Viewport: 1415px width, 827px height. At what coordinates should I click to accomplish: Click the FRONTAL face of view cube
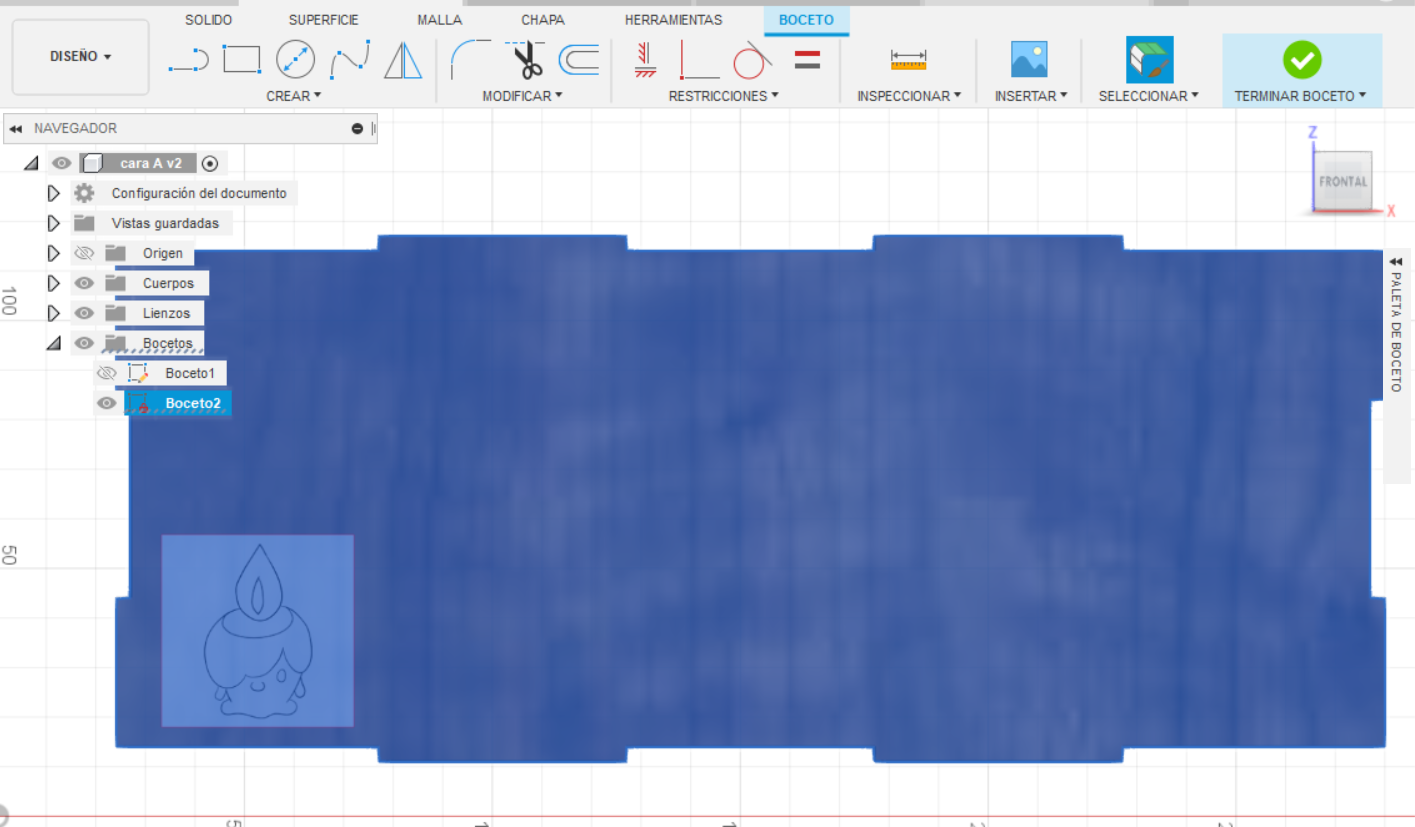click(1343, 181)
